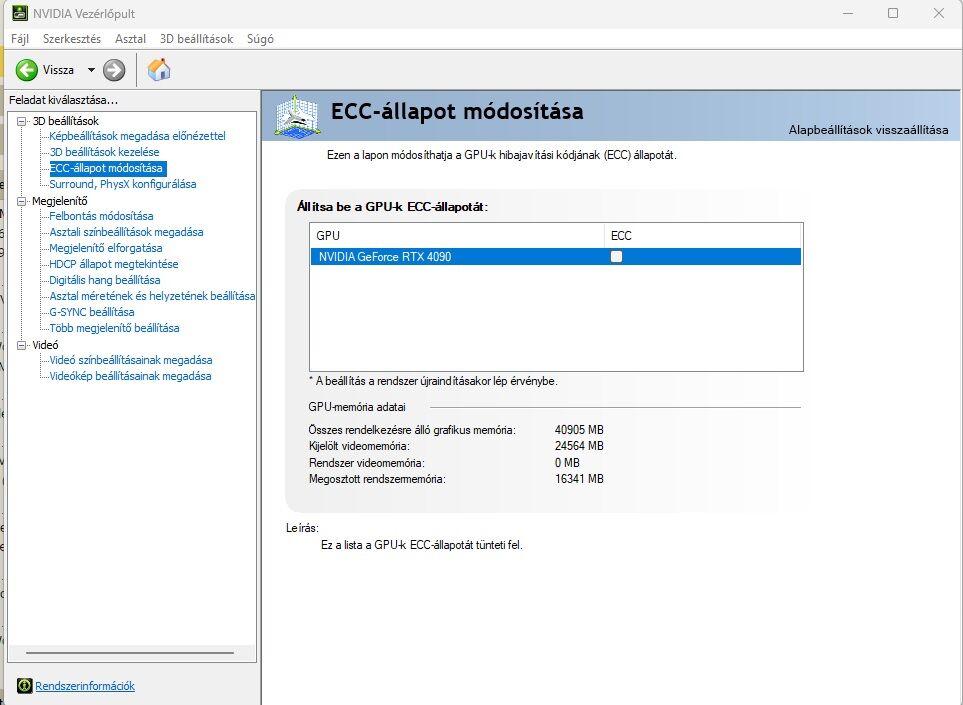Viewport: 963px width, 705px height.
Task: Open the Szerkesztés menu
Action: [x=72, y=39]
